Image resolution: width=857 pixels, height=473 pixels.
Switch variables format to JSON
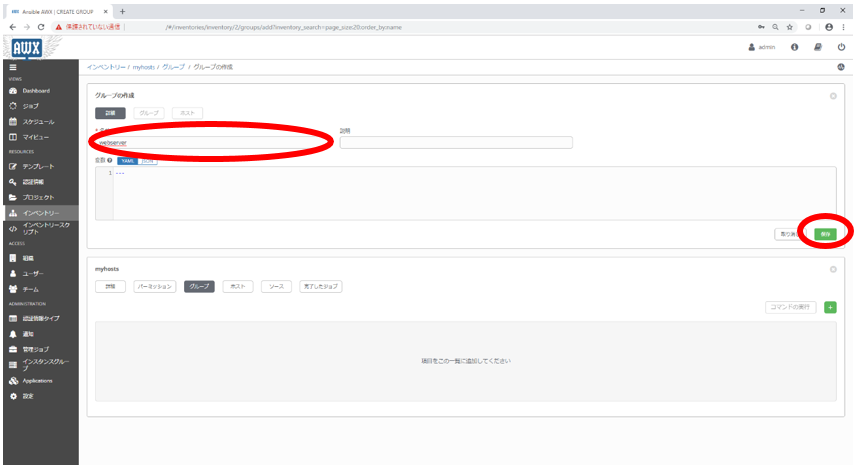(147, 160)
